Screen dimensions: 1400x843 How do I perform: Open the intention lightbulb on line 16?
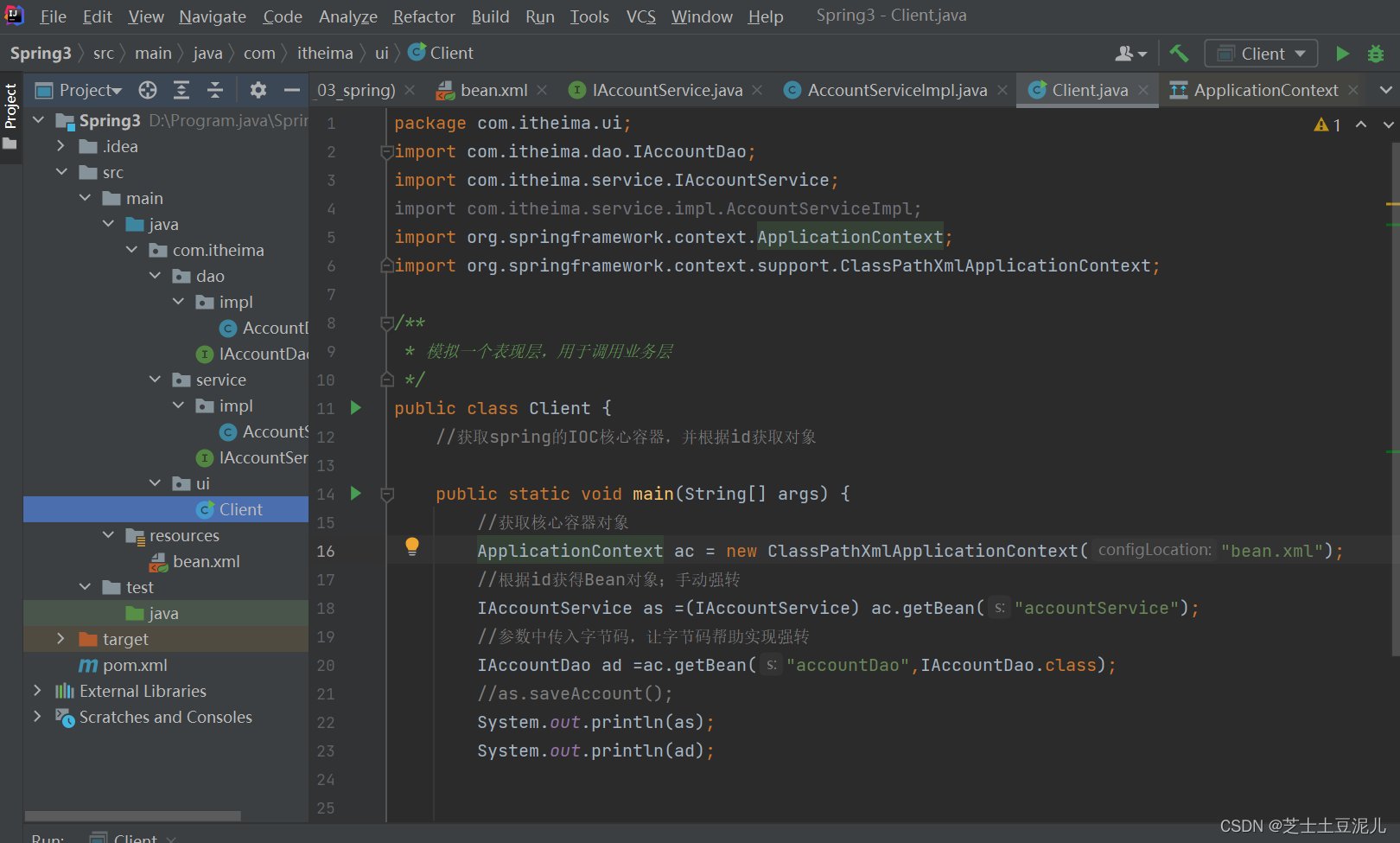[x=411, y=546]
